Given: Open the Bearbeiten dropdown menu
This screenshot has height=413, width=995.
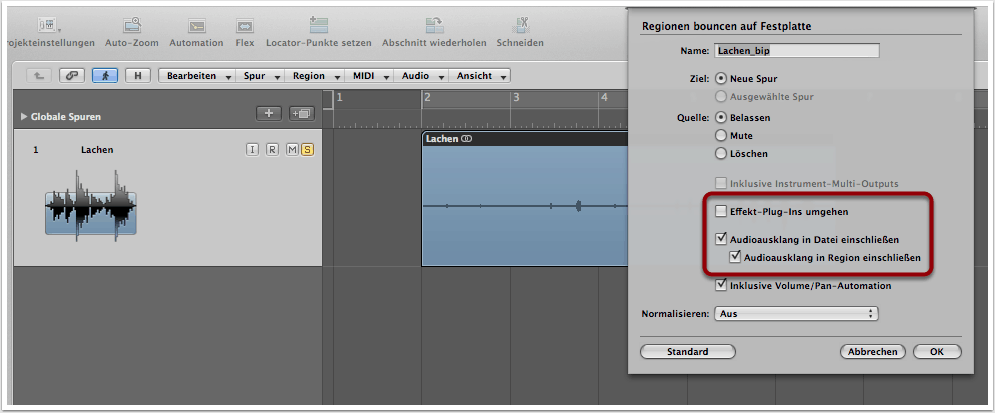Looking at the screenshot, I should [198, 76].
